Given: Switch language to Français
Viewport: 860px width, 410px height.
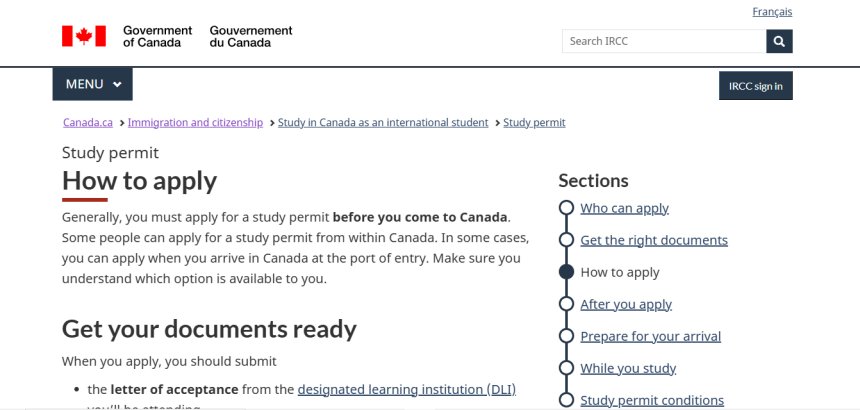Looking at the screenshot, I should (772, 12).
